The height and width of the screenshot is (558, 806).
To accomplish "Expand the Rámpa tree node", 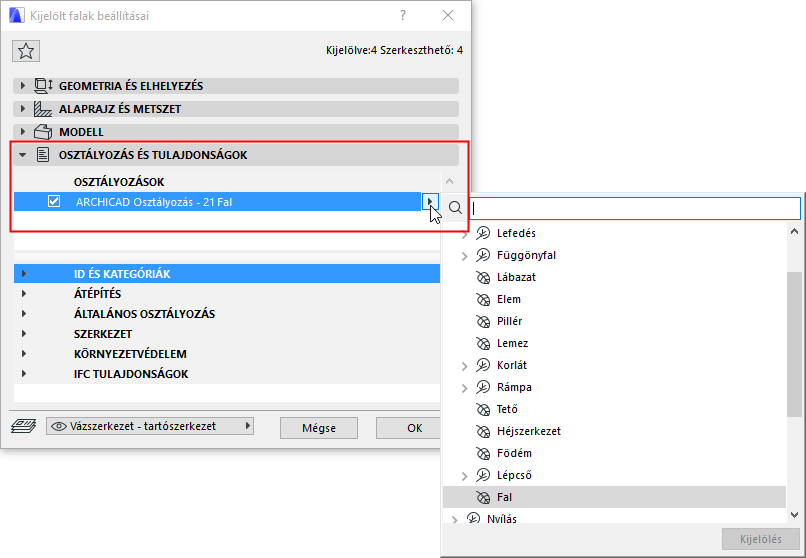I will (x=465, y=388).
